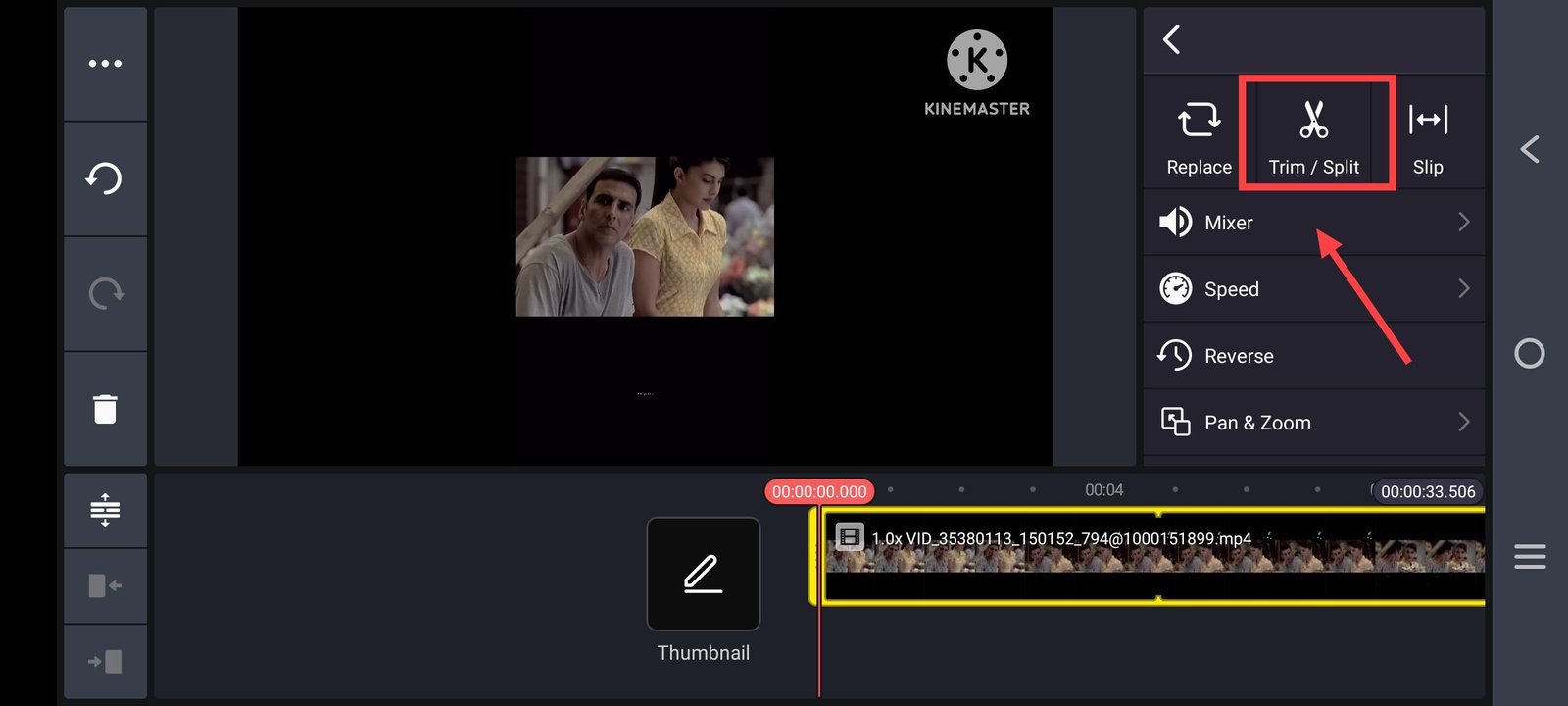Choose the Replace clip option
The width and height of the screenshot is (1568, 706).
pyautogui.click(x=1199, y=134)
